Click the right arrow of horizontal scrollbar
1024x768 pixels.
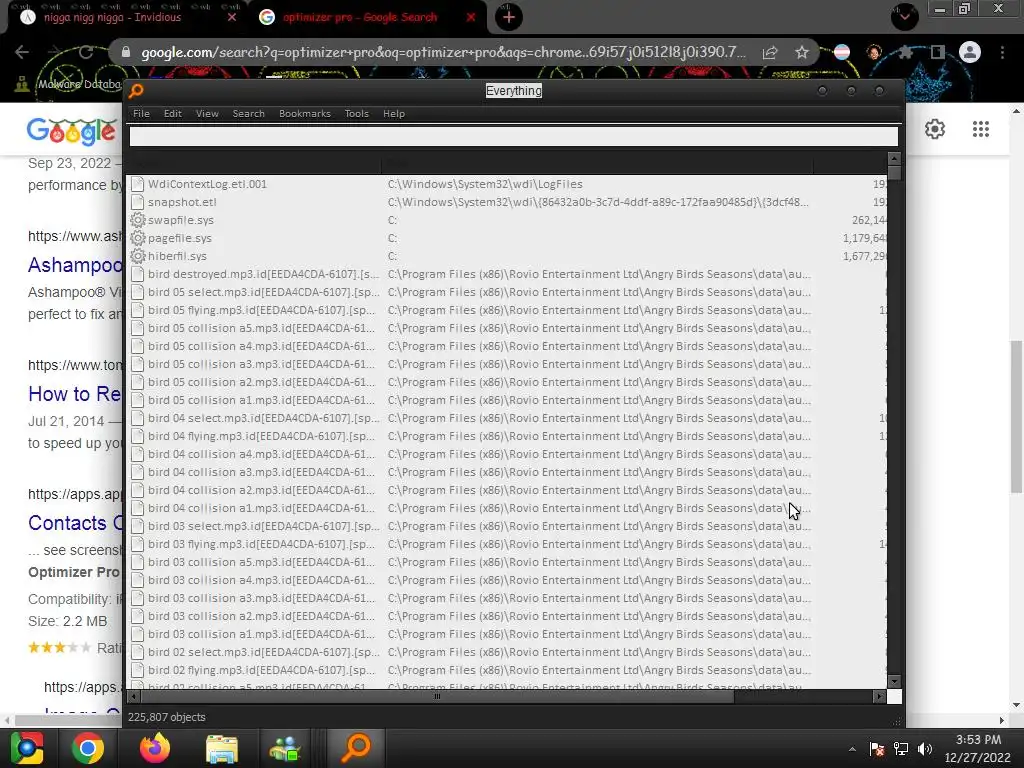(x=879, y=697)
